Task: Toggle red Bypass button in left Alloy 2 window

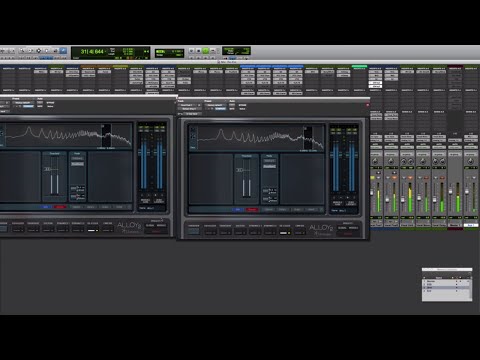Action: click(60, 207)
